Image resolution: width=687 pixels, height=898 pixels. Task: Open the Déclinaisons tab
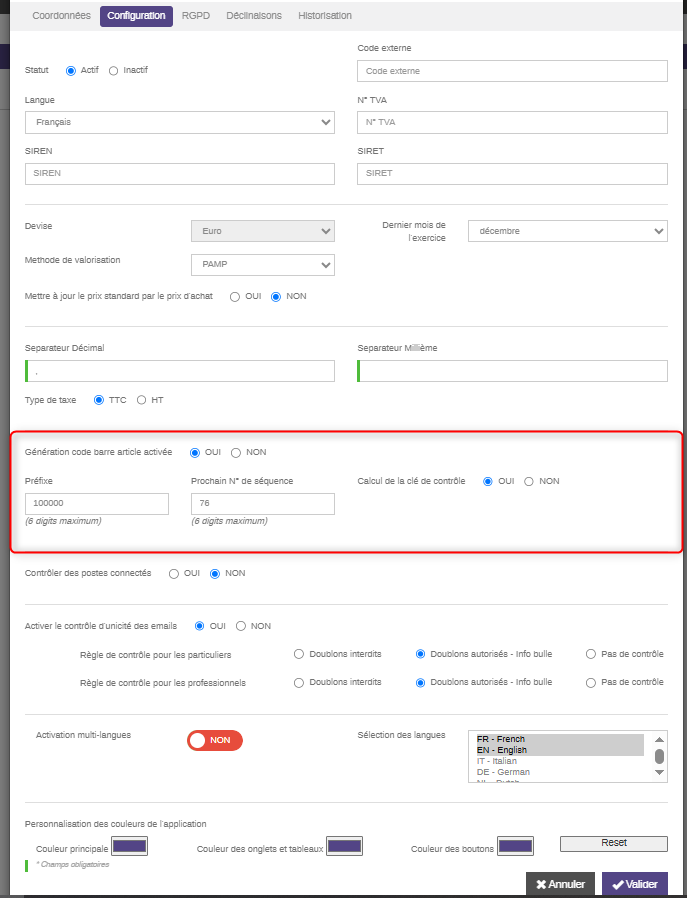click(x=254, y=16)
